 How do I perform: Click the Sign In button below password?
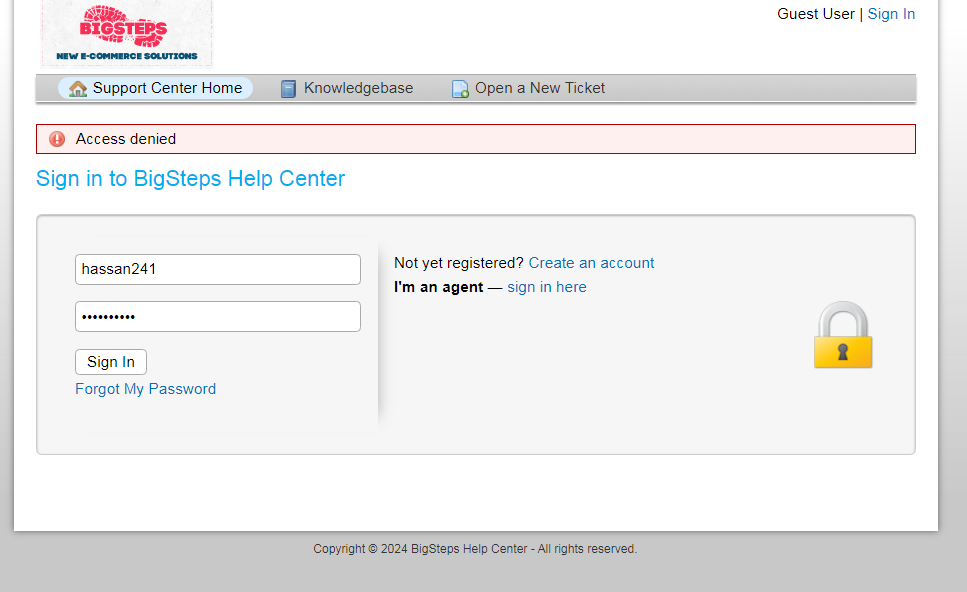tap(111, 362)
